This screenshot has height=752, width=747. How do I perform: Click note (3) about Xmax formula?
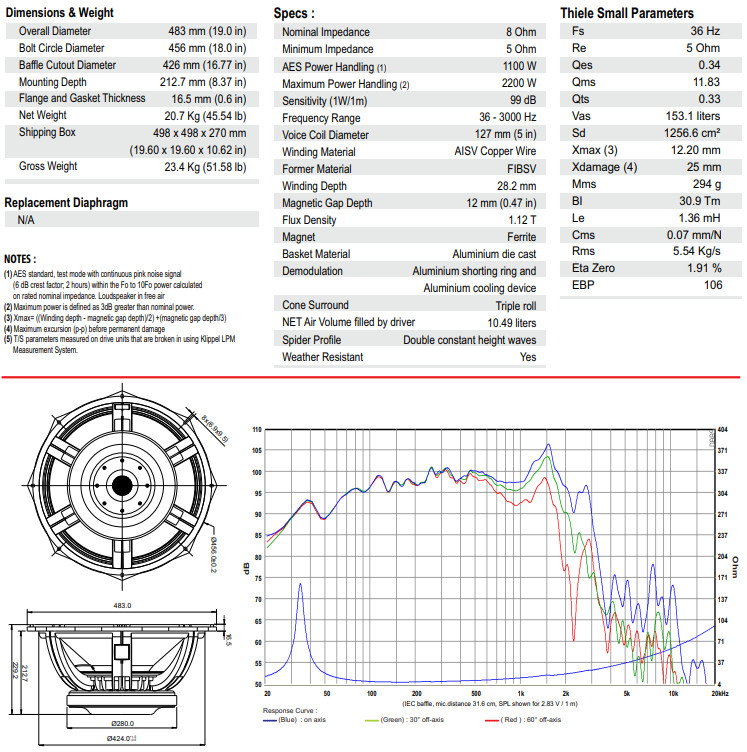click(115, 318)
